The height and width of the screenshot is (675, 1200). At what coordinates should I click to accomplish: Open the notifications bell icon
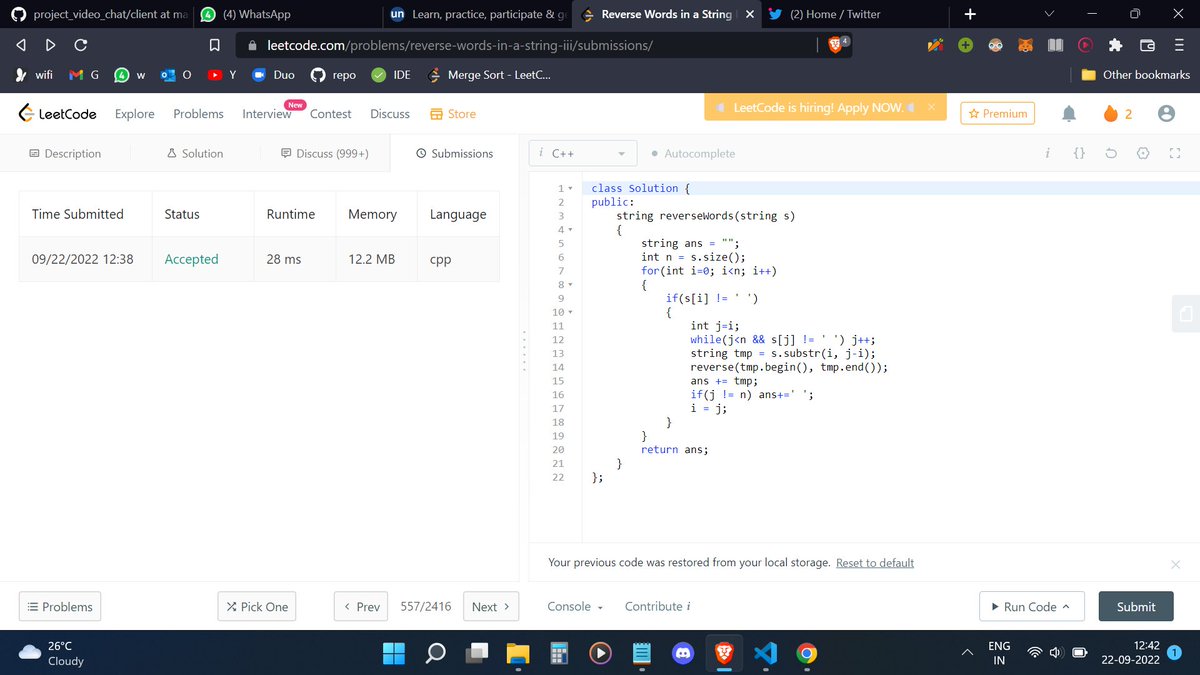point(1068,114)
